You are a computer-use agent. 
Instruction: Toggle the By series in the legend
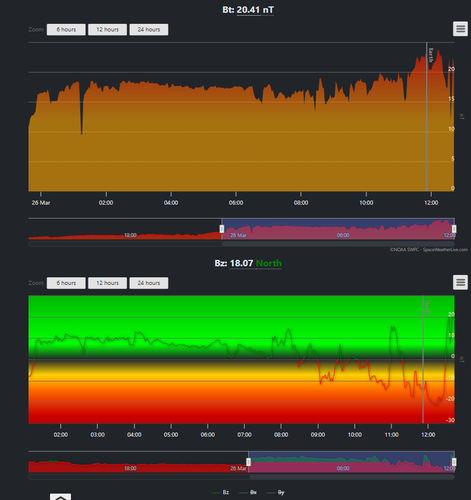pos(276,492)
